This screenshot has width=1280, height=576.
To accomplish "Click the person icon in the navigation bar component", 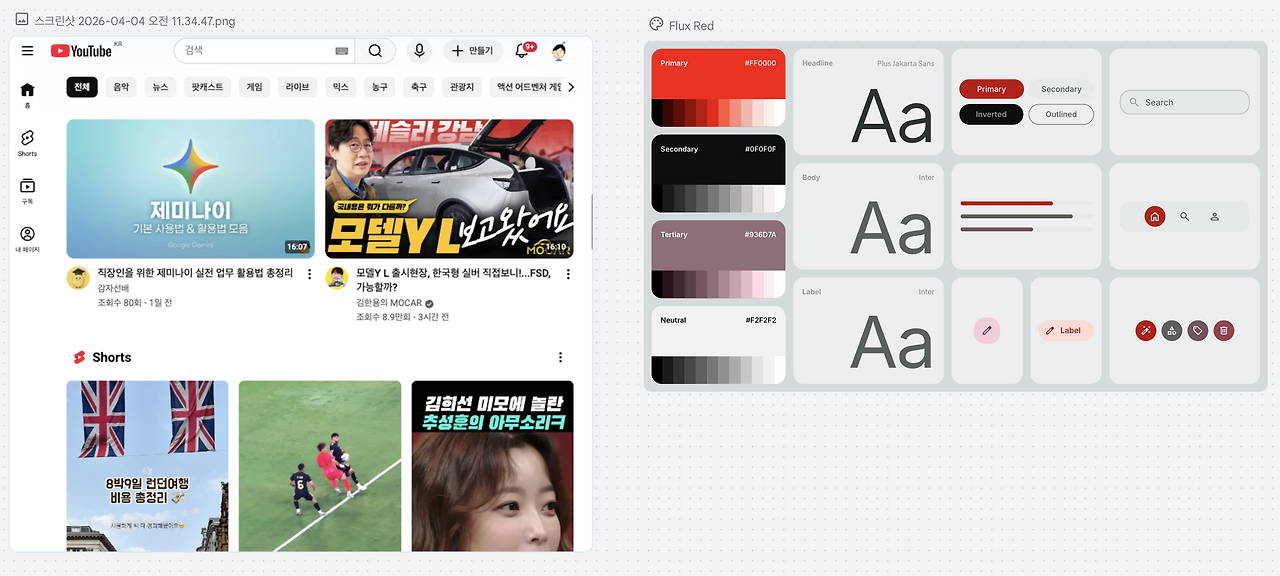I will 1215,216.
